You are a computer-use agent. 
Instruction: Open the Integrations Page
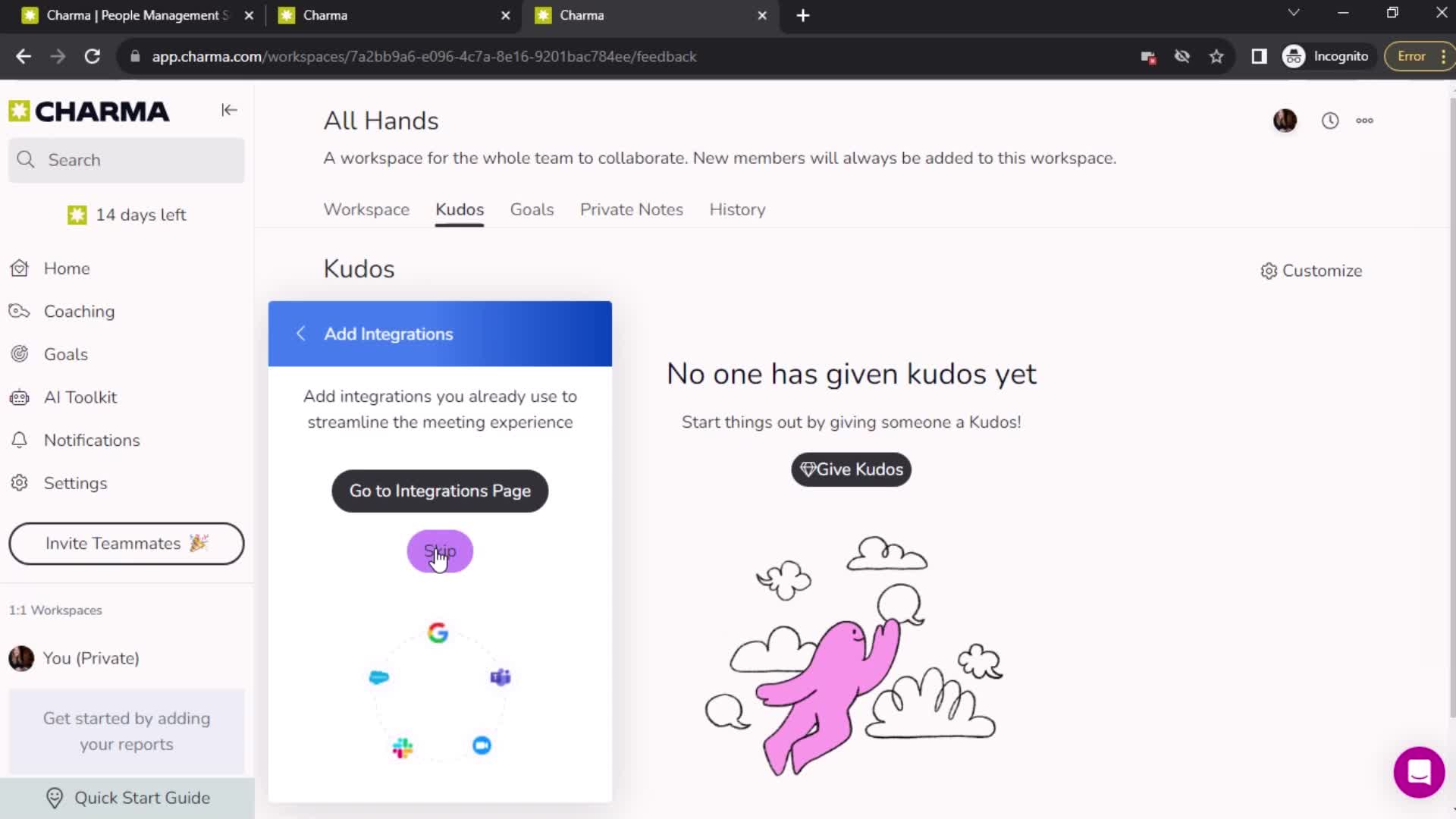pos(440,491)
